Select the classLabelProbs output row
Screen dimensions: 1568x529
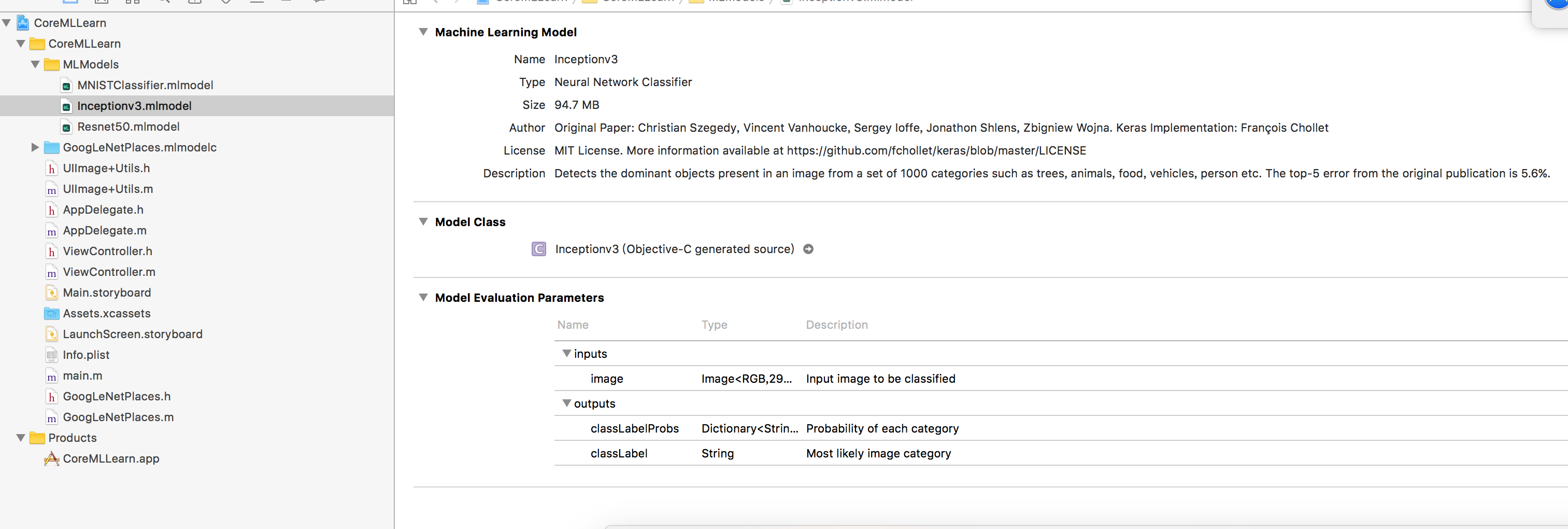[x=634, y=428]
